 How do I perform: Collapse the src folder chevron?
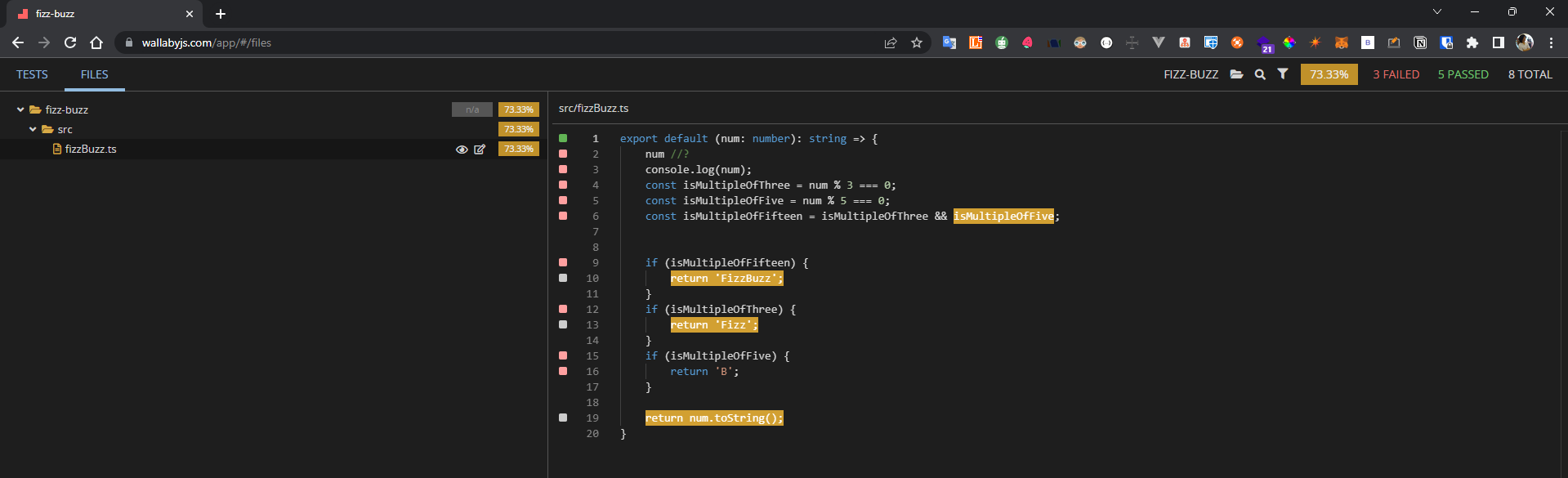point(33,129)
